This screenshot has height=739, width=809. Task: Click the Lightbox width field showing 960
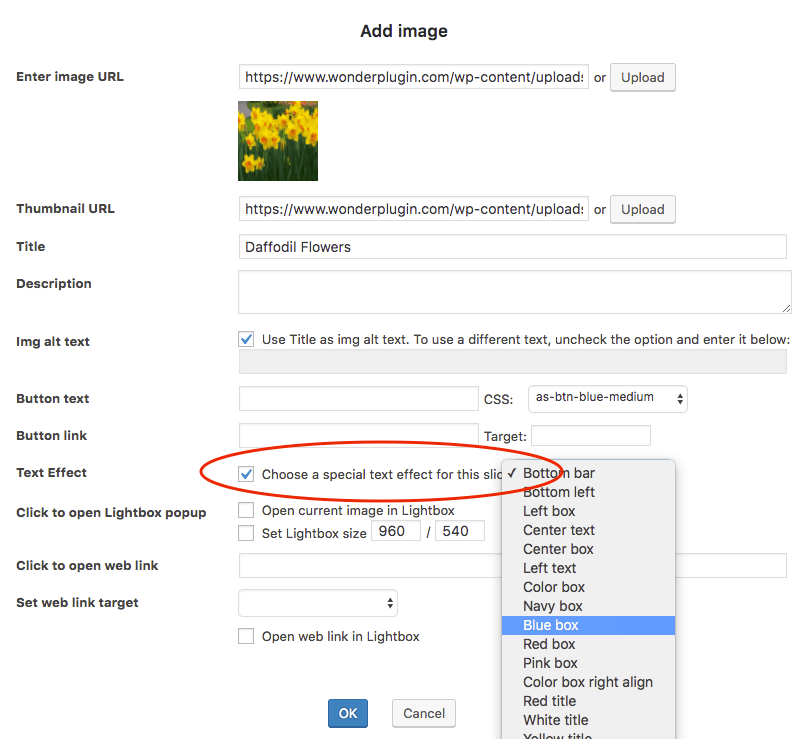(396, 531)
